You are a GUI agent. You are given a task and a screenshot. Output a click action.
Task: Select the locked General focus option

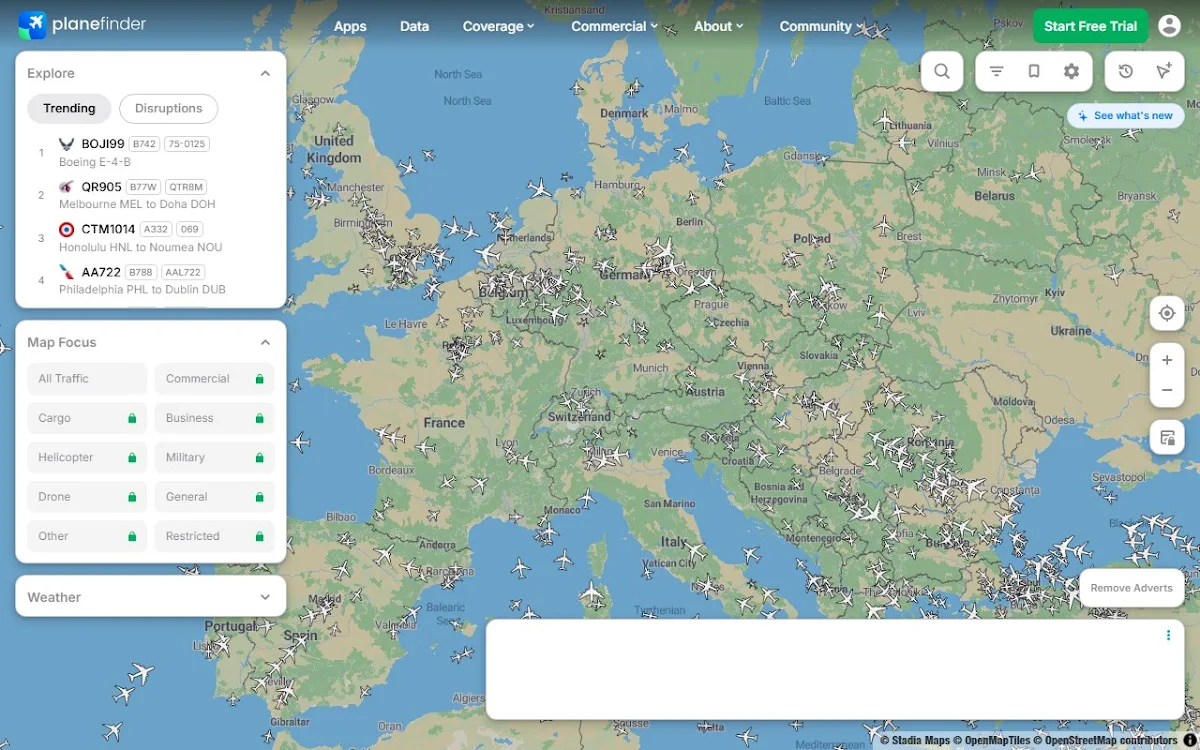[x=214, y=496]
